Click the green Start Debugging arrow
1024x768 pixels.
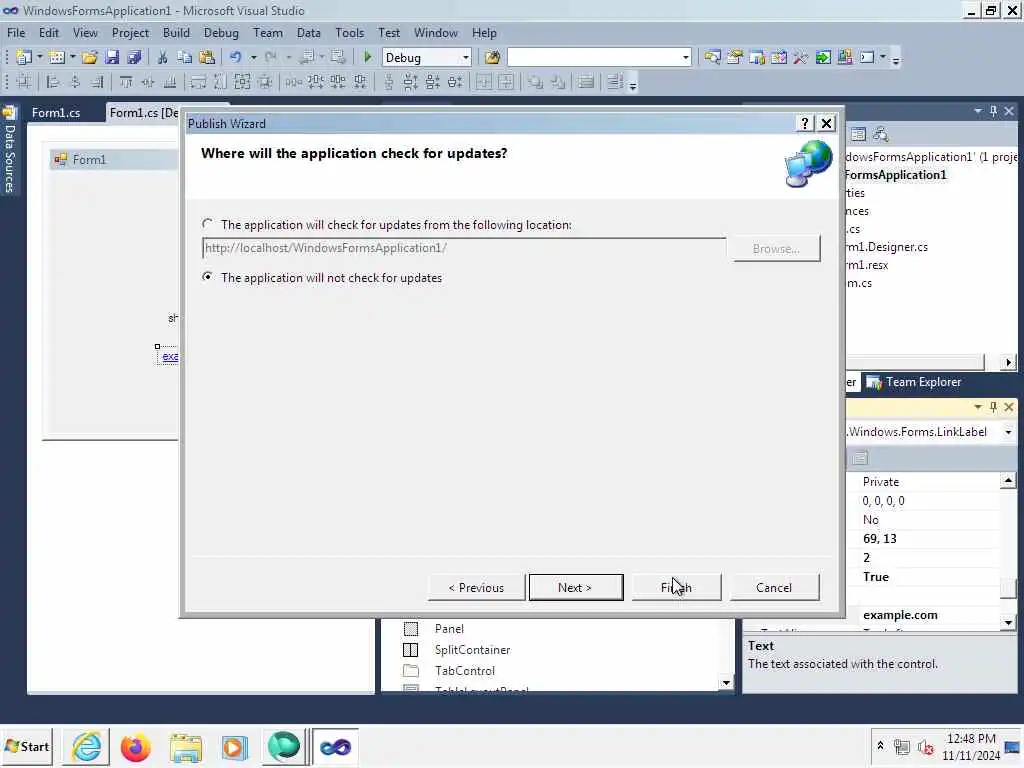point(368,57)
